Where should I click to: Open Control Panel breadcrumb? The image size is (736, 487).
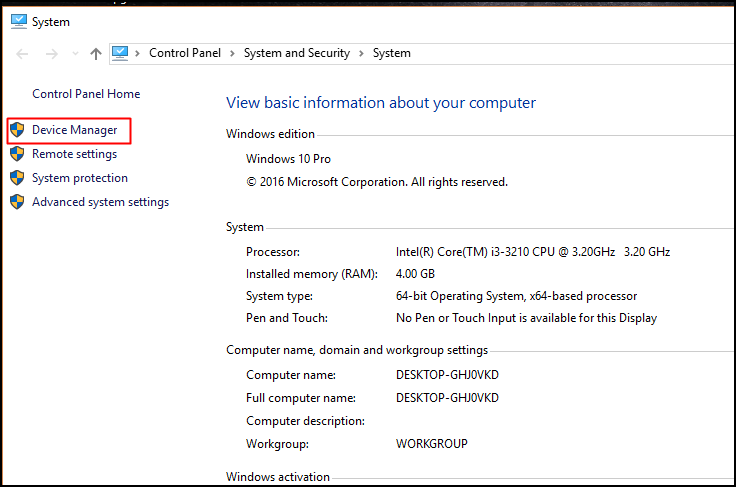pos(185,53)
